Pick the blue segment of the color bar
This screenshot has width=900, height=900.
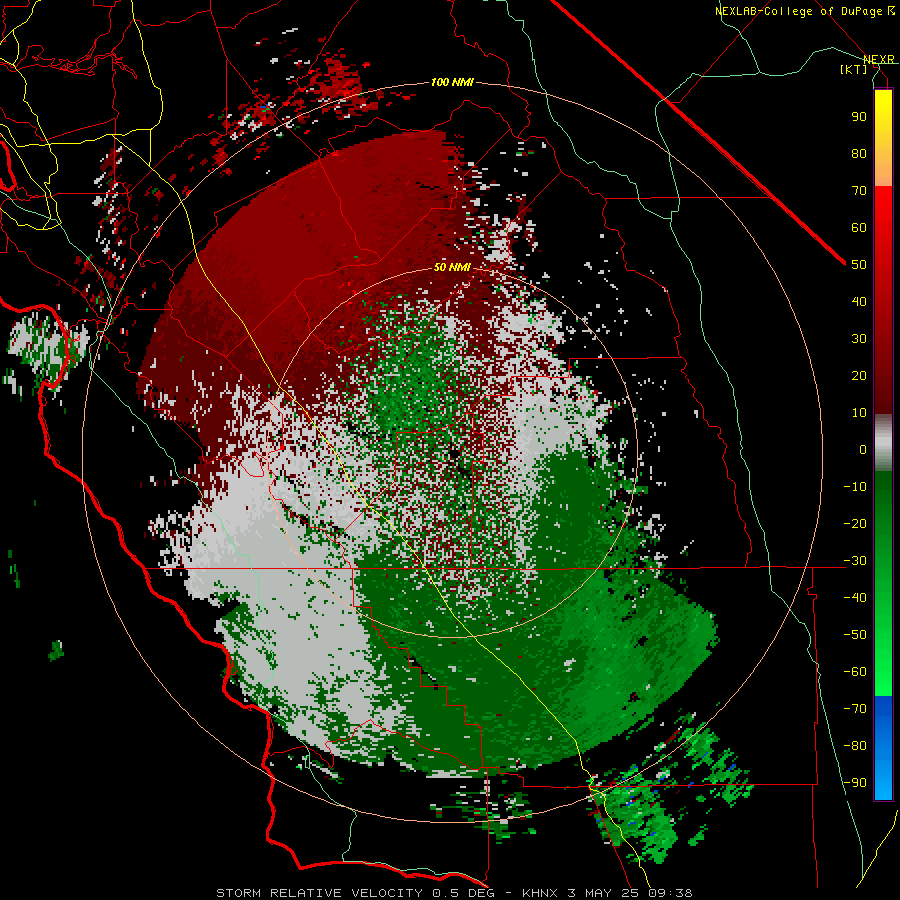click(883, 748)
